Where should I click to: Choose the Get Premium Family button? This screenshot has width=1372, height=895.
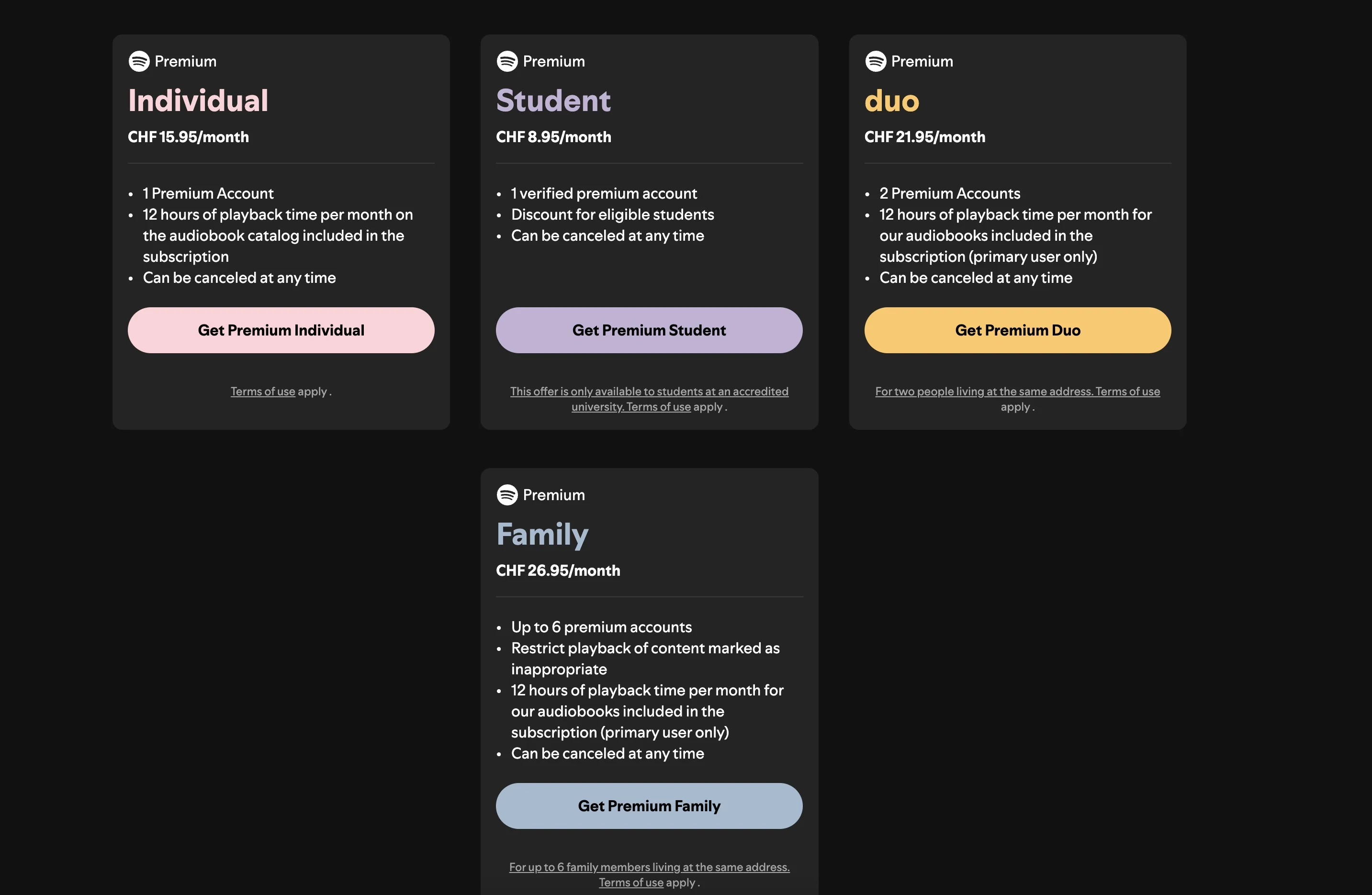[649, 805]
